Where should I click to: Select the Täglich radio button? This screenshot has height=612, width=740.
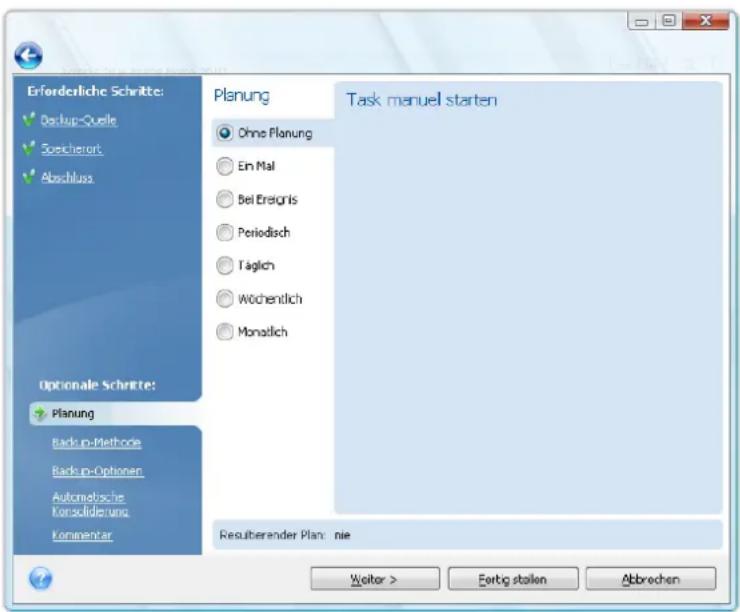point(225,265)
